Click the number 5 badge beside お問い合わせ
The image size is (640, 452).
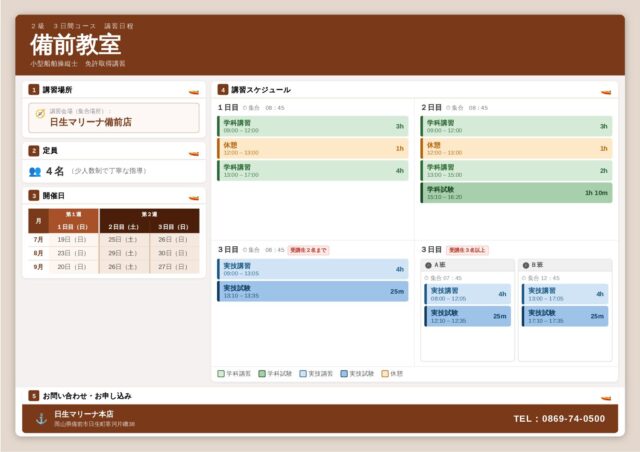pyautogui.click(x=33, y=396)
